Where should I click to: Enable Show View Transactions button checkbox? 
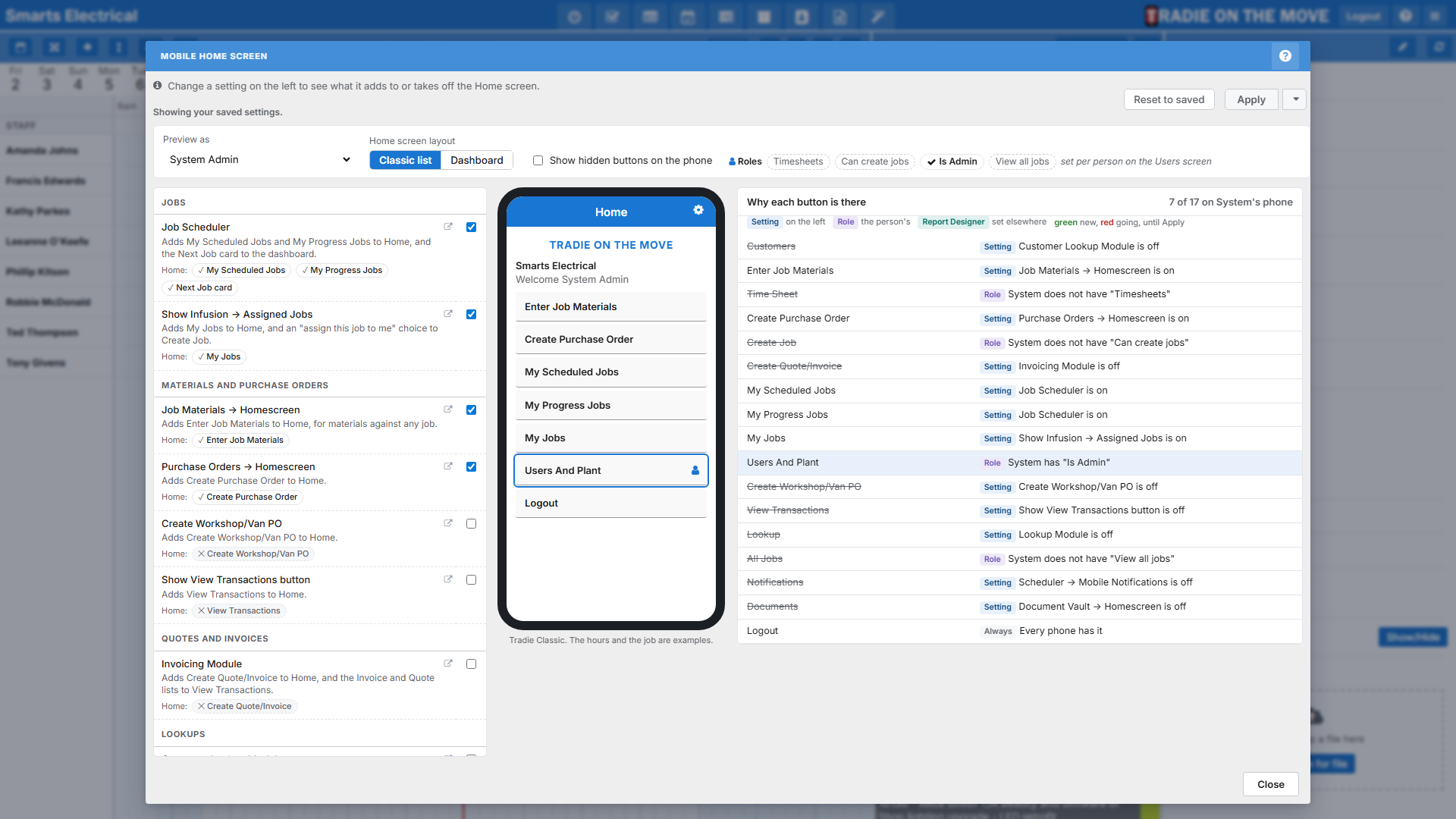472,579
